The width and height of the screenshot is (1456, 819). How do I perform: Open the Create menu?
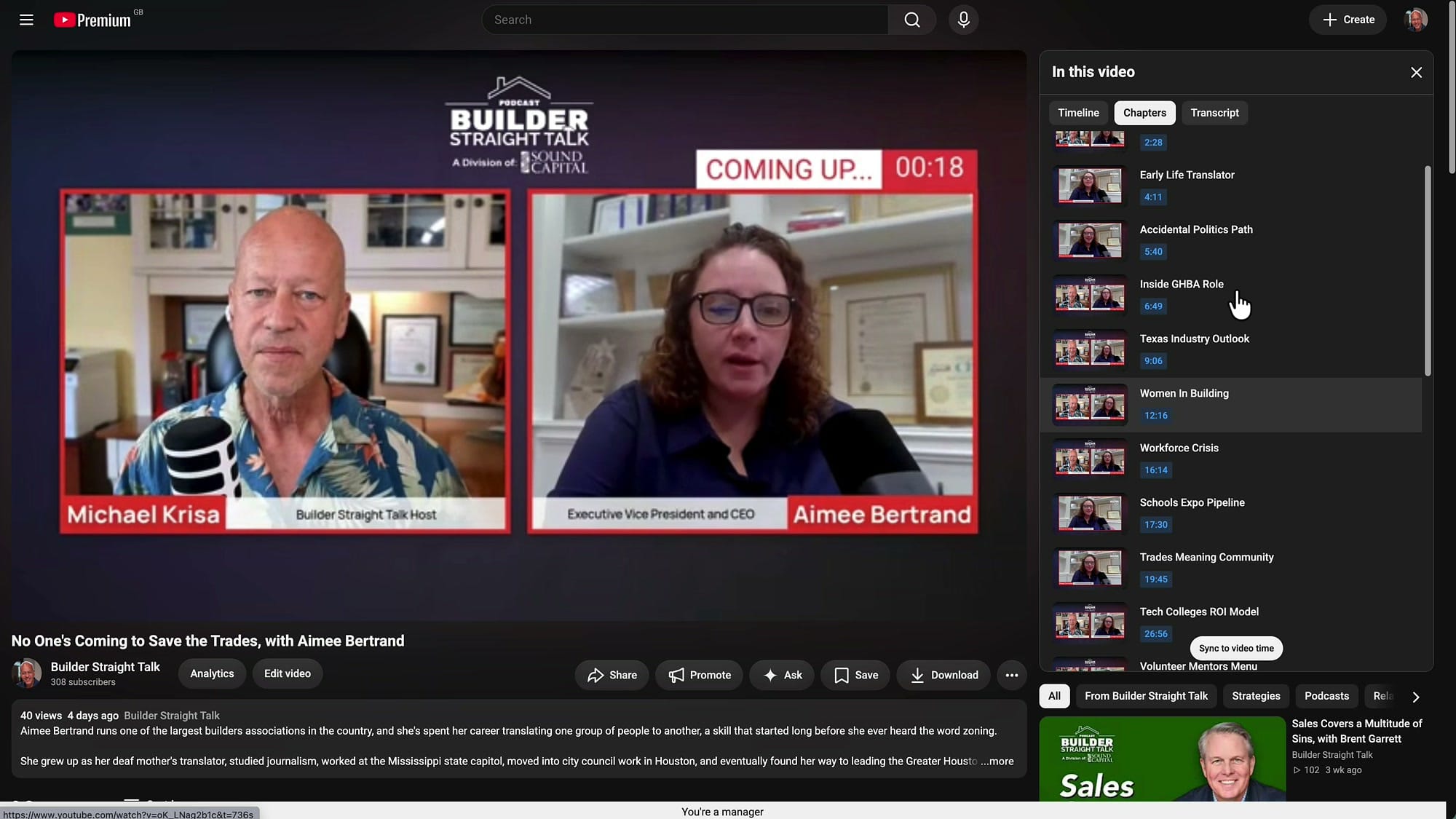pos(1348,20)
